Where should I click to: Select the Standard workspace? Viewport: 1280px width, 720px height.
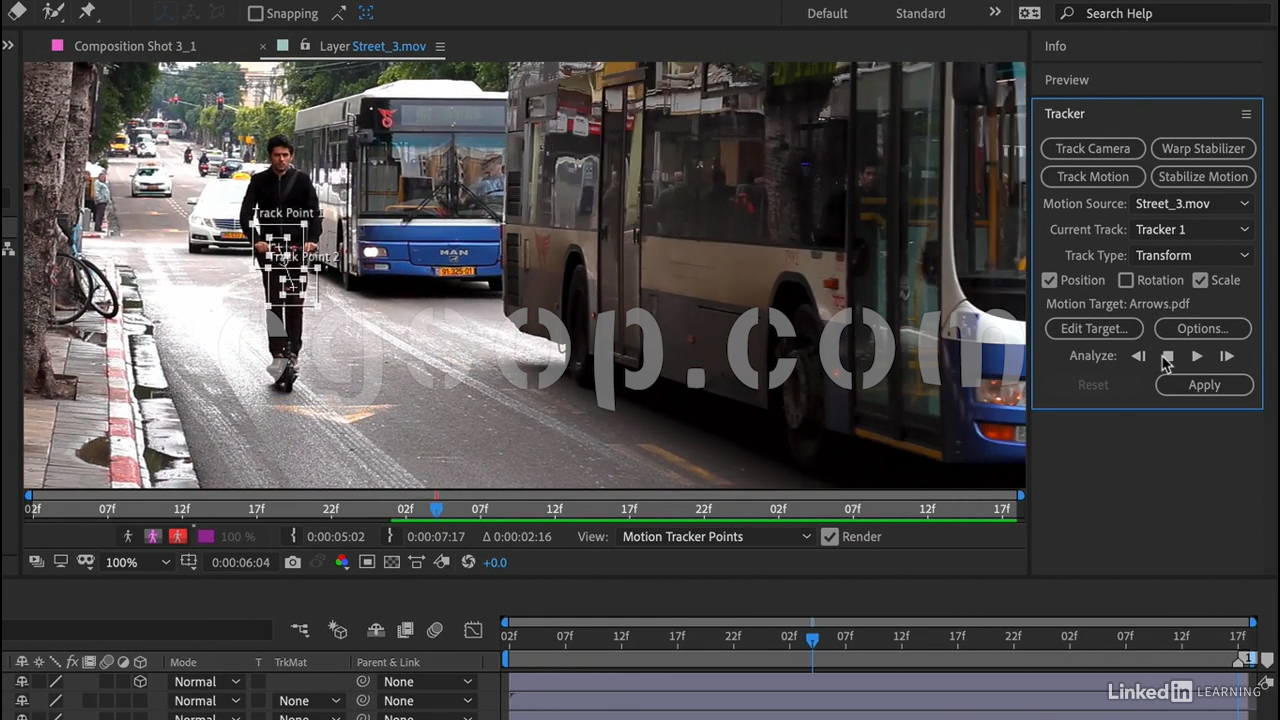[920, 13]
